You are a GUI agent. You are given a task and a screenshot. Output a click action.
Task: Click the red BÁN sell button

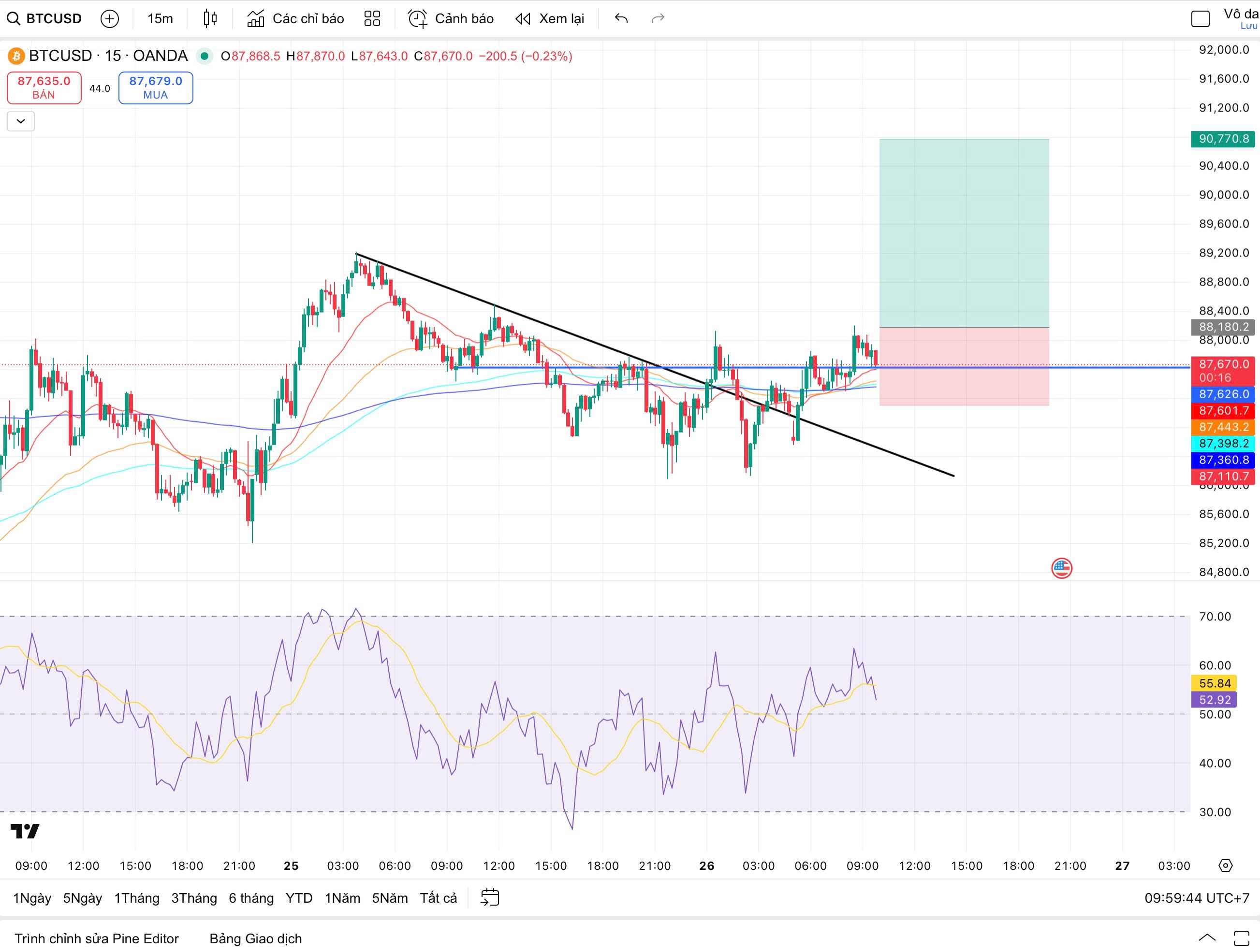(x=44, y=87)
